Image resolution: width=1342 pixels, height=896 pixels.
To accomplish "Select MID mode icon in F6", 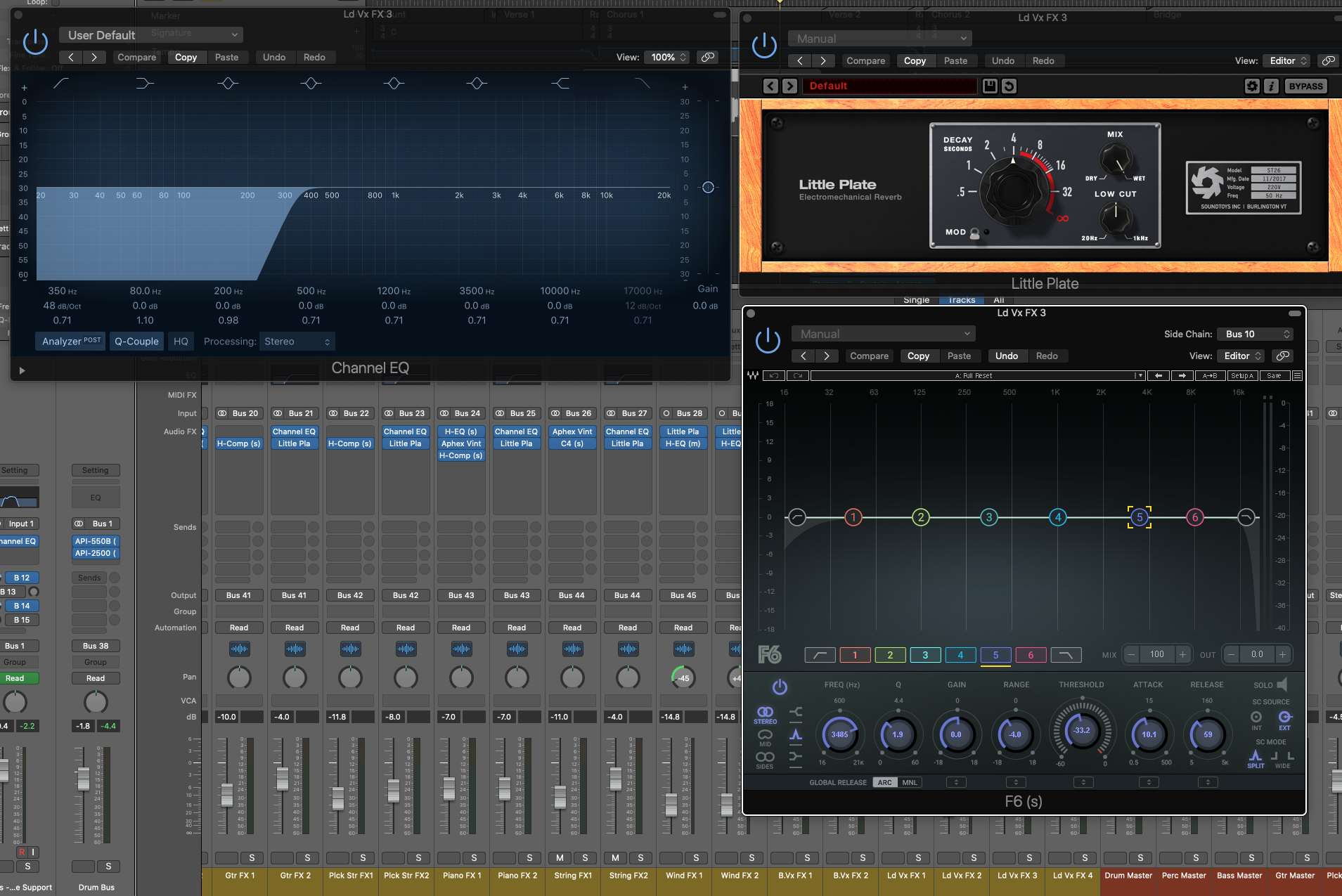I will coord(765,737).
